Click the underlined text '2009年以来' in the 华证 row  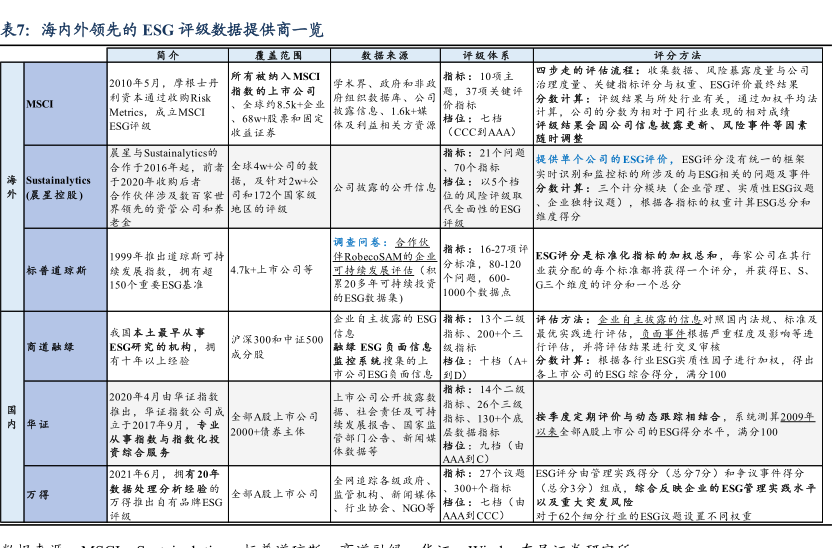(x=675, y=424)
